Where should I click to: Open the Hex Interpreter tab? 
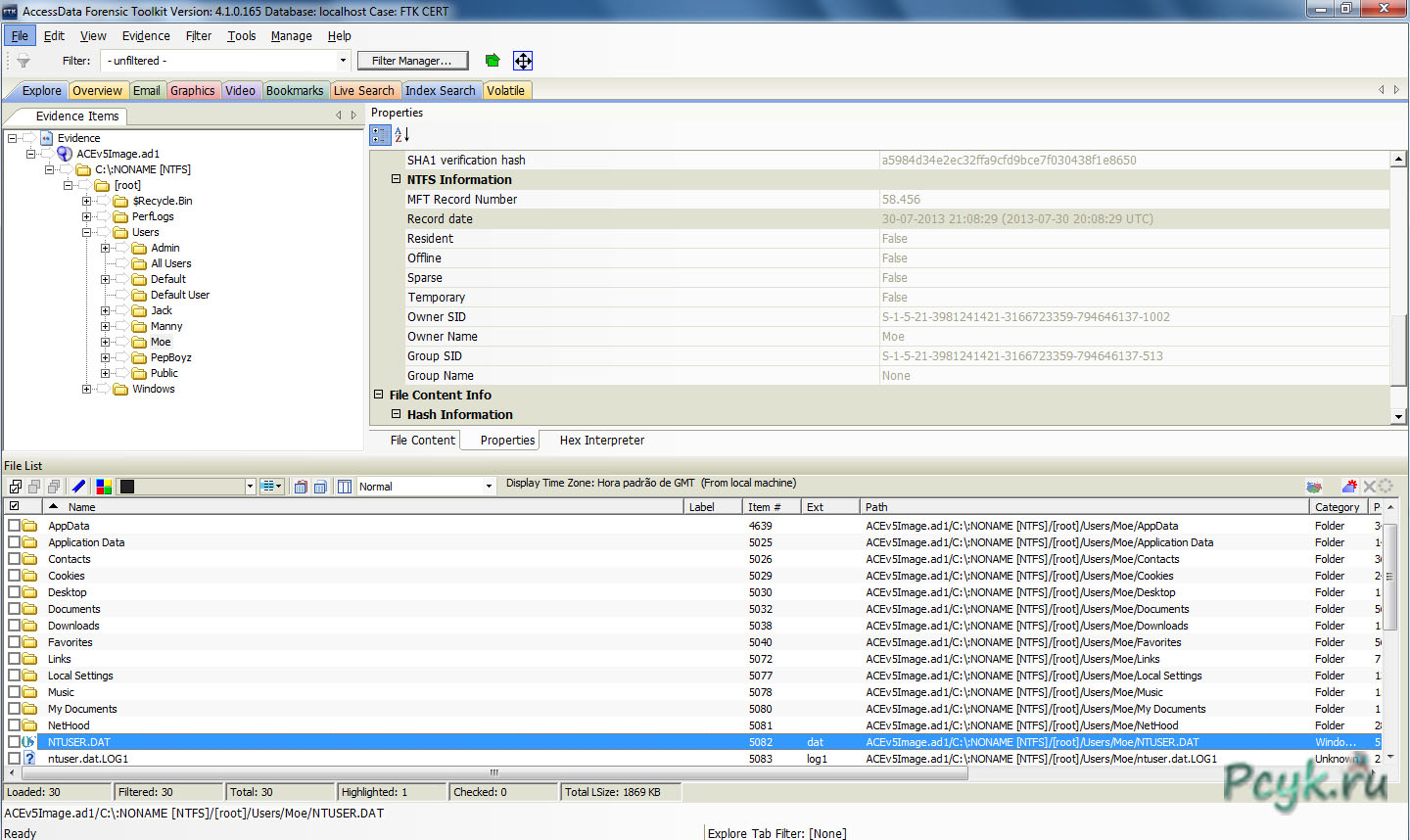click(601, 441)
